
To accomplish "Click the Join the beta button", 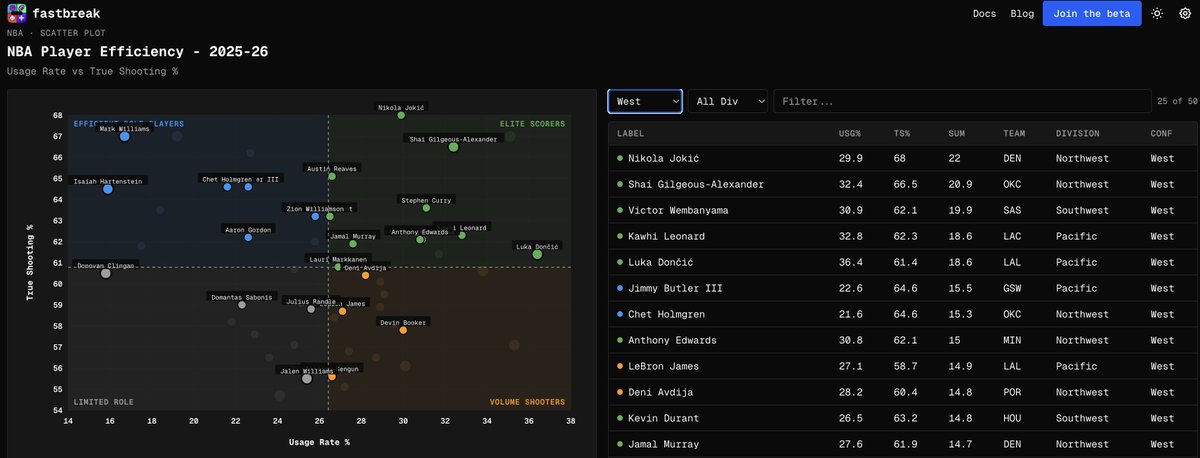I will click(1092, 14).
